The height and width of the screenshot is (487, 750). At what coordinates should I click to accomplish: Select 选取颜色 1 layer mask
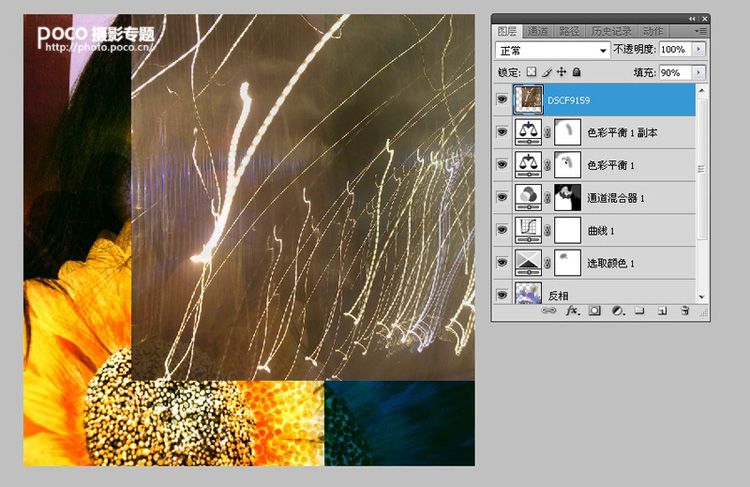(567, 262)
